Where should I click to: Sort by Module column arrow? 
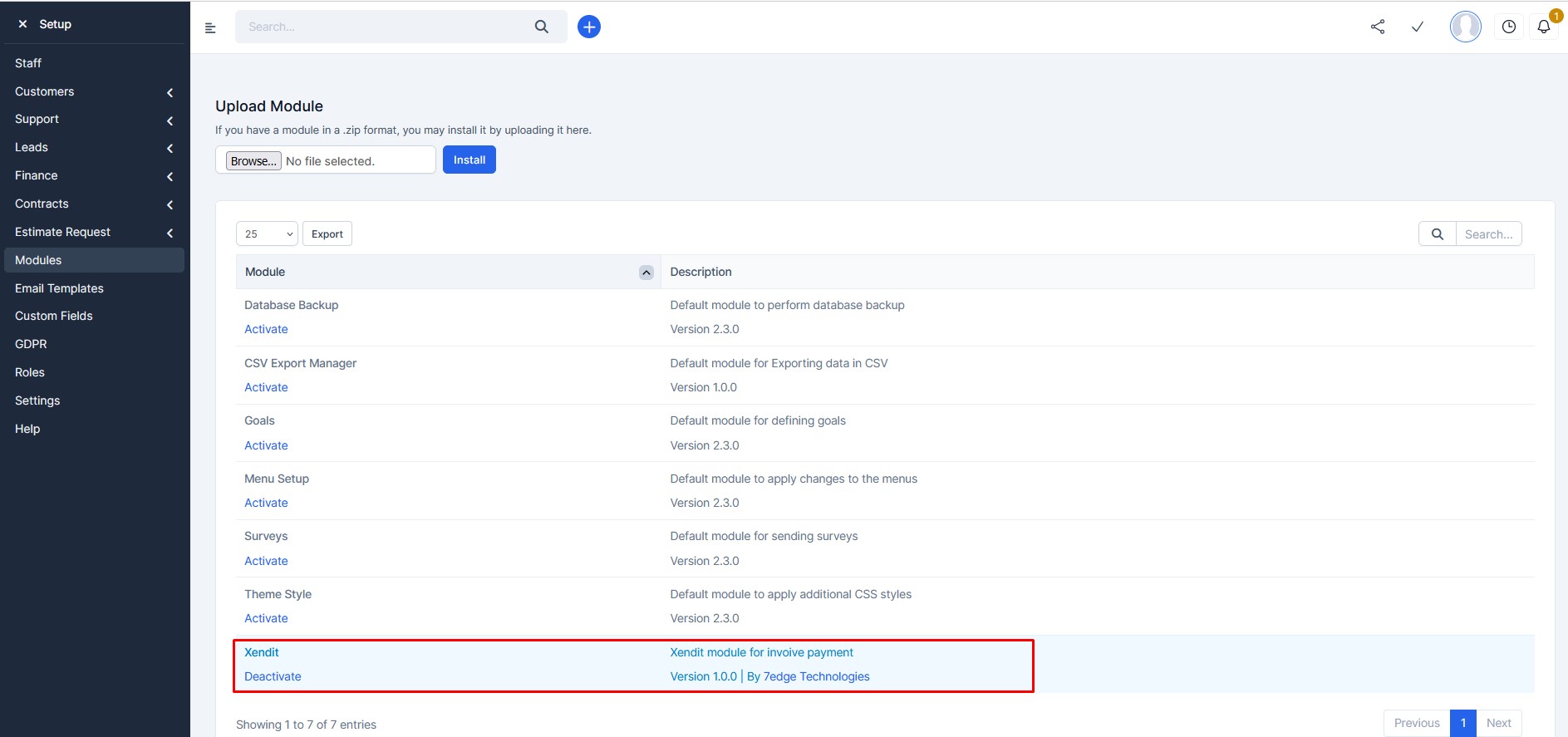[x=646, y=273]
